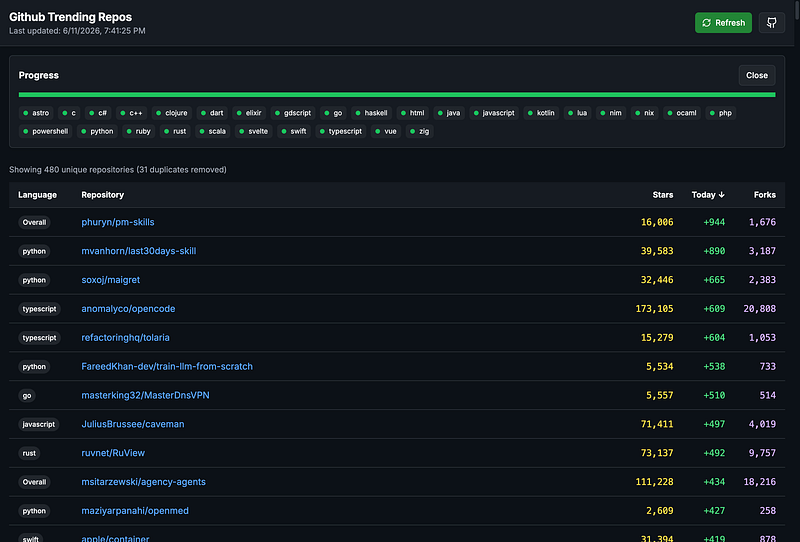This screenshot has width=800, height=542.
Task: Click star count 2,609 for openmed
Action: point(660,510)
